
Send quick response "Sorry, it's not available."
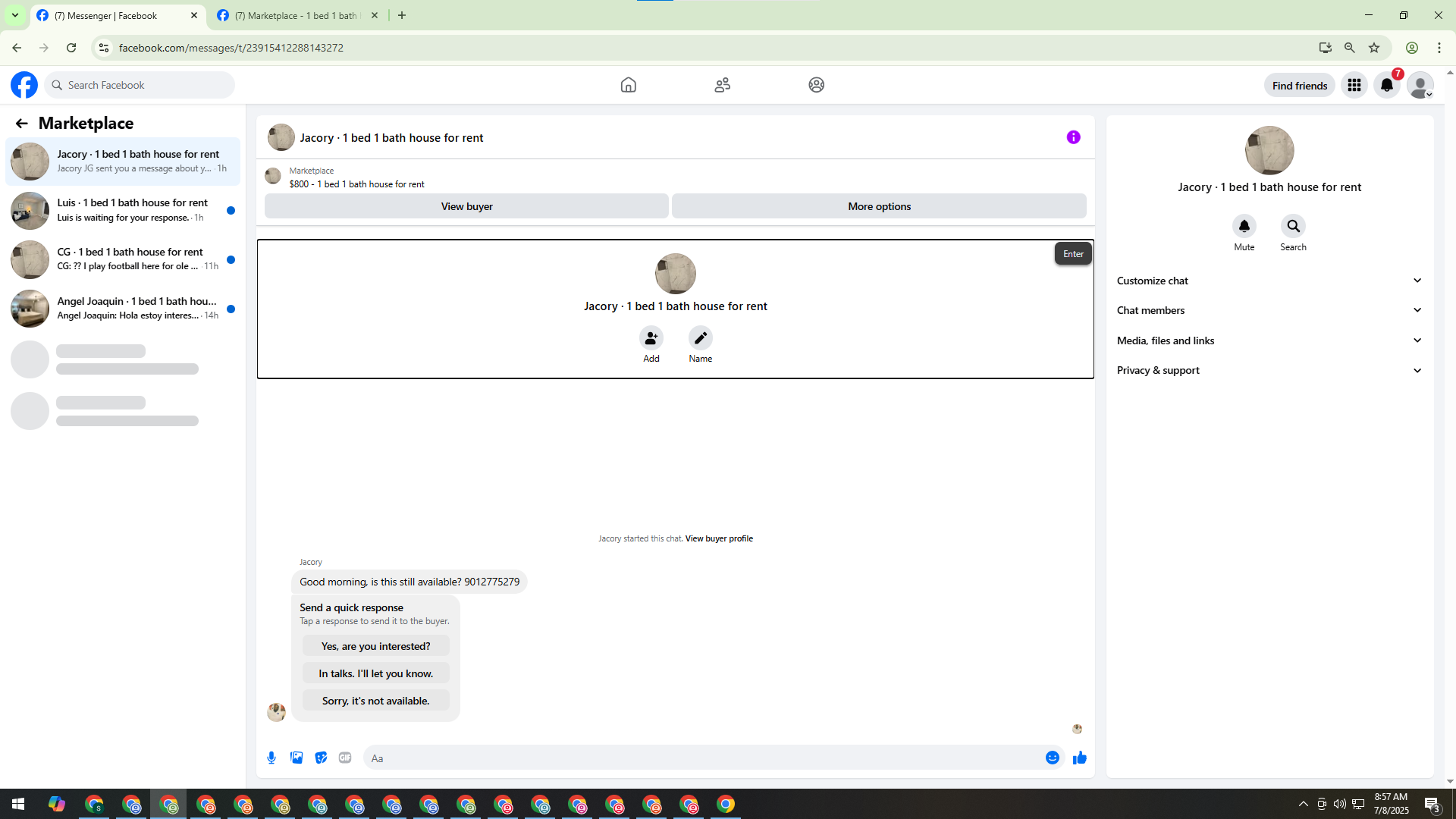click(x=375, y=701)
